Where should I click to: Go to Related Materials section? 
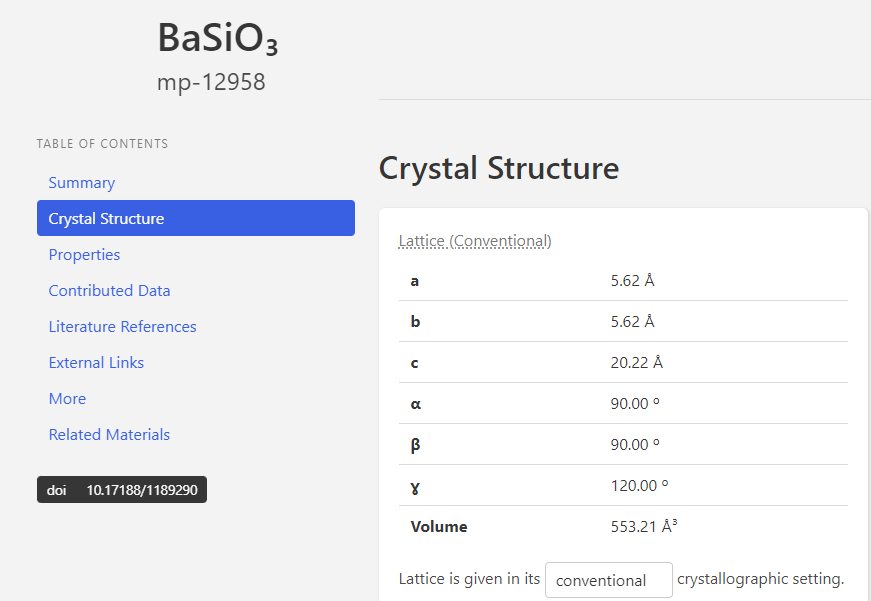[x=109, y=434]
